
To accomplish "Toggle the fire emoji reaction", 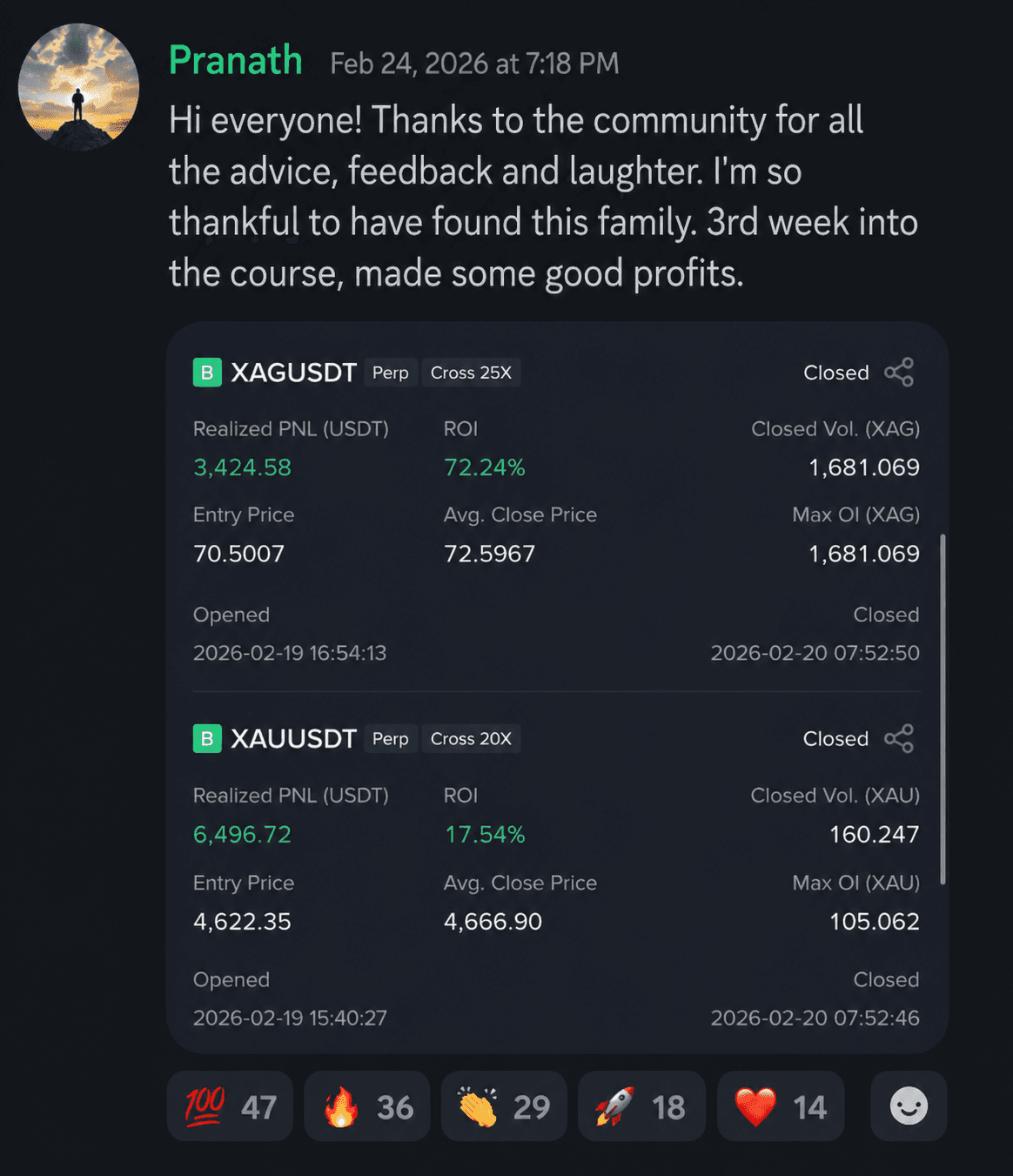I will (367, 1106).
